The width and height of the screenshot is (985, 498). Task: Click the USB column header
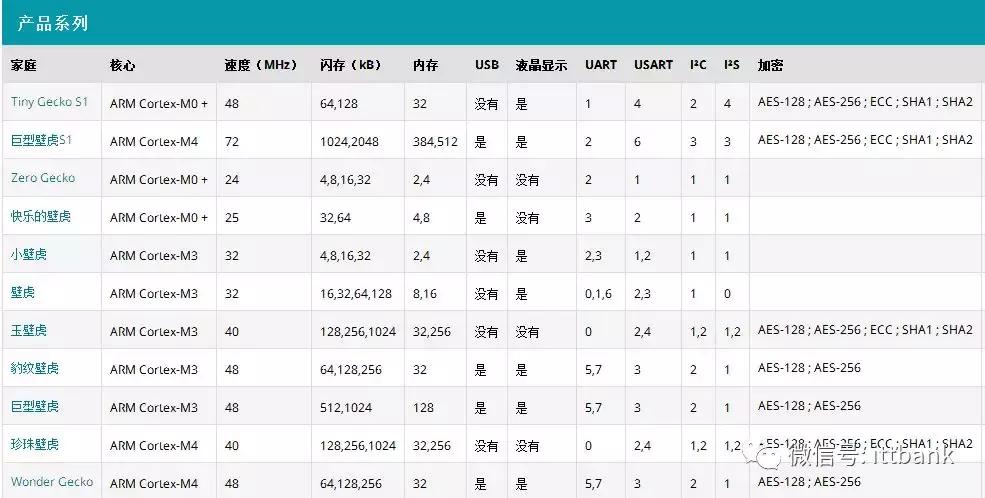(487, 65)
